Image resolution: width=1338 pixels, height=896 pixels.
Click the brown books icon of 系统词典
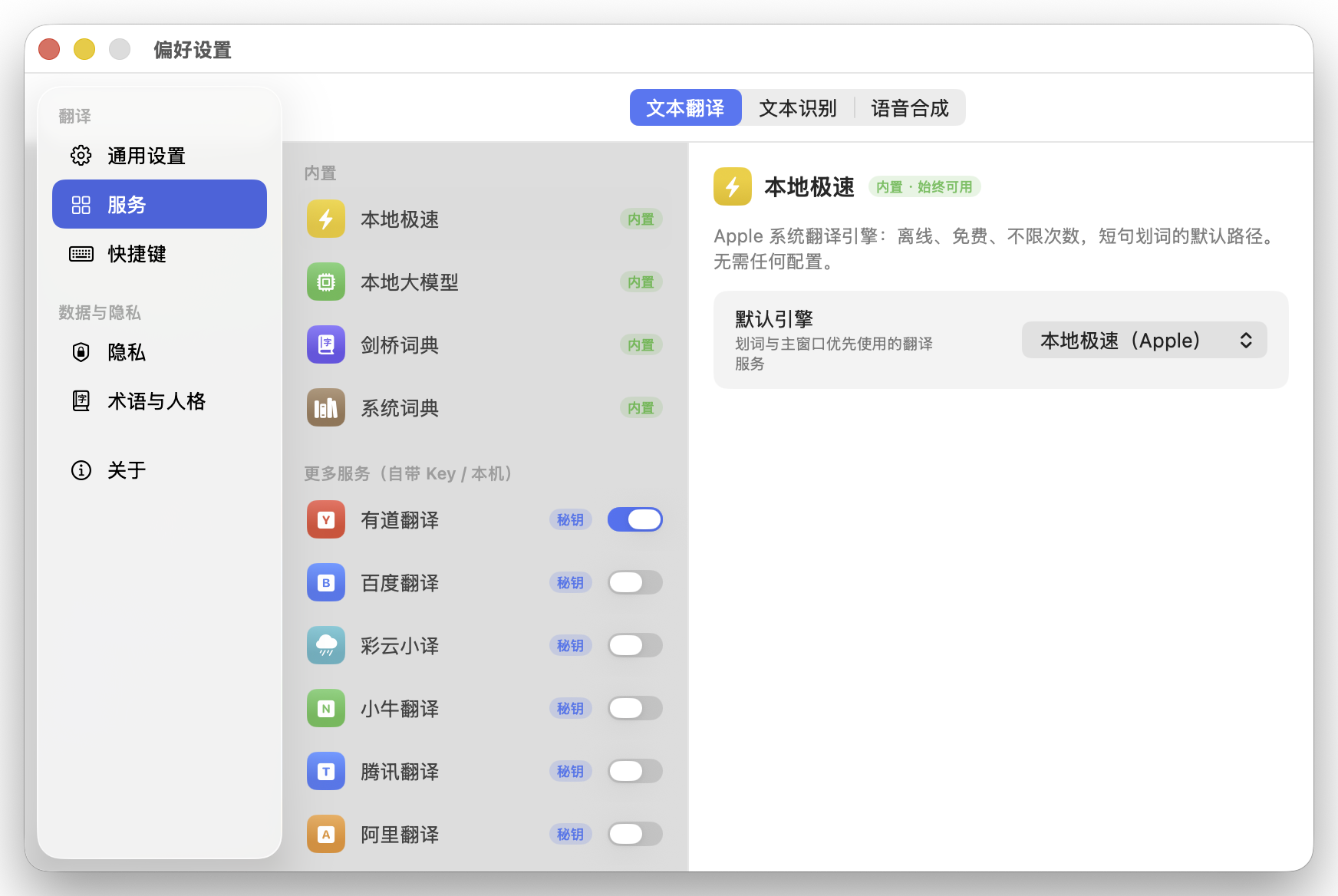(x=326, y=408)
